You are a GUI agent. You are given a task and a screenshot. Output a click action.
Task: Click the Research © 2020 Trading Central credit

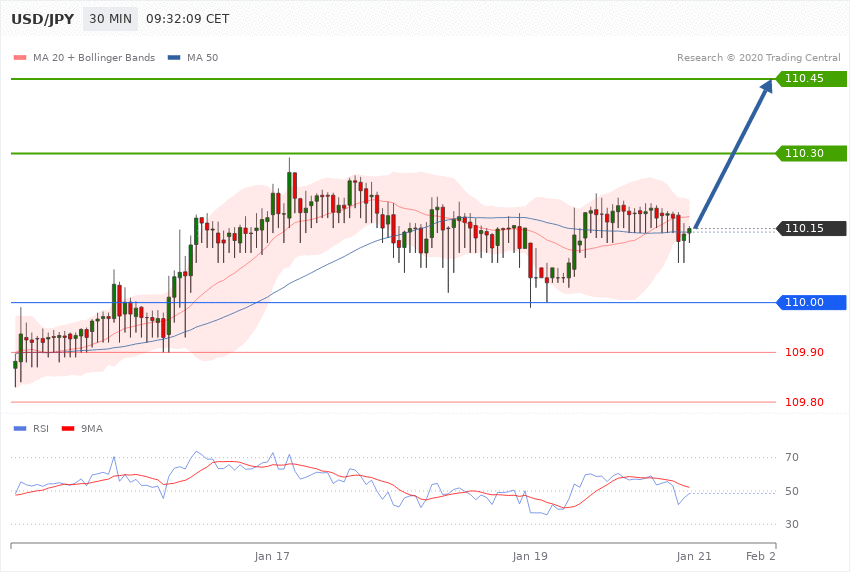tap(758, 57)
